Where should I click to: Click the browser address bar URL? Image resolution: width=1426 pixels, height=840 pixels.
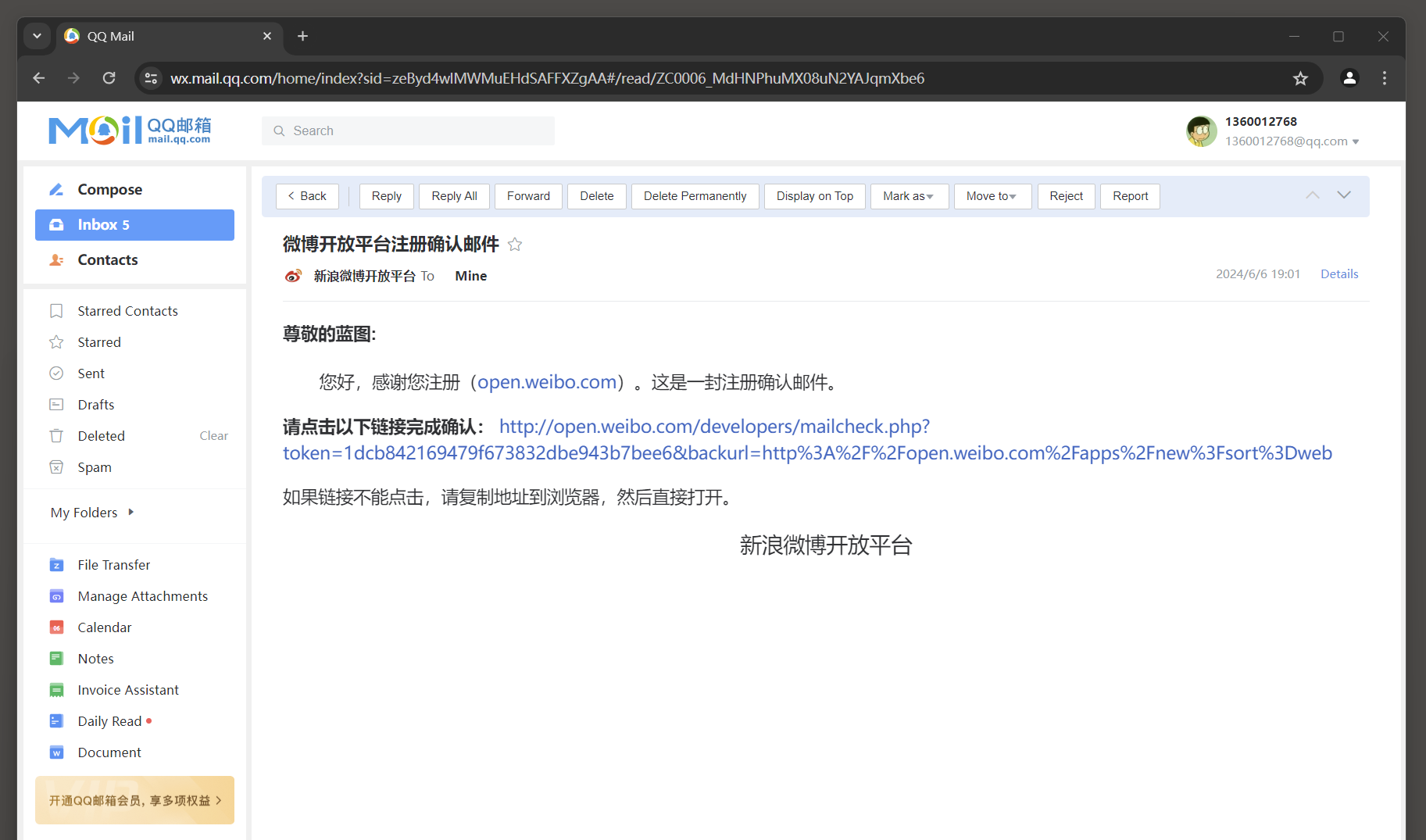(x=547, y=78)
